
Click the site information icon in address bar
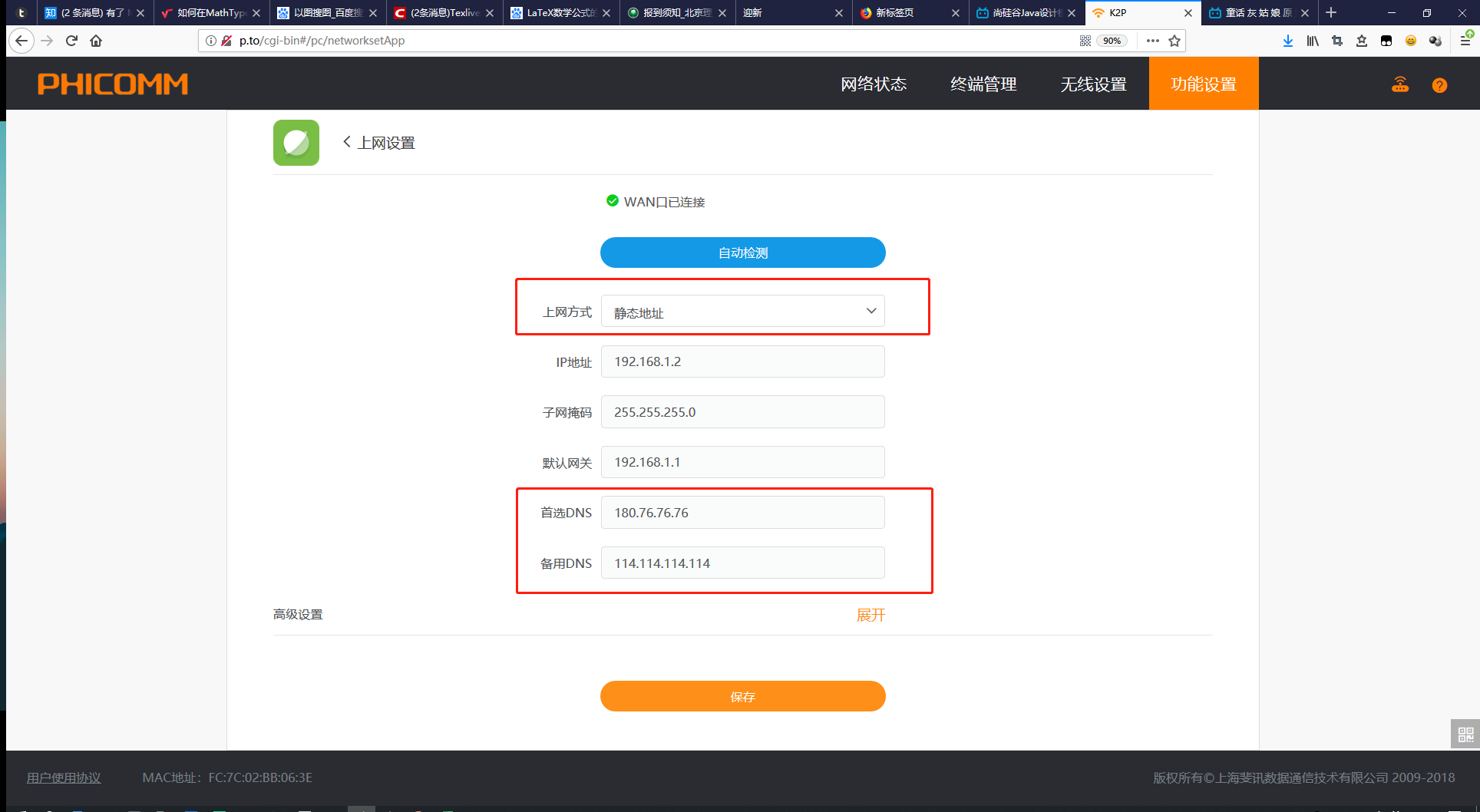[211, 41]
